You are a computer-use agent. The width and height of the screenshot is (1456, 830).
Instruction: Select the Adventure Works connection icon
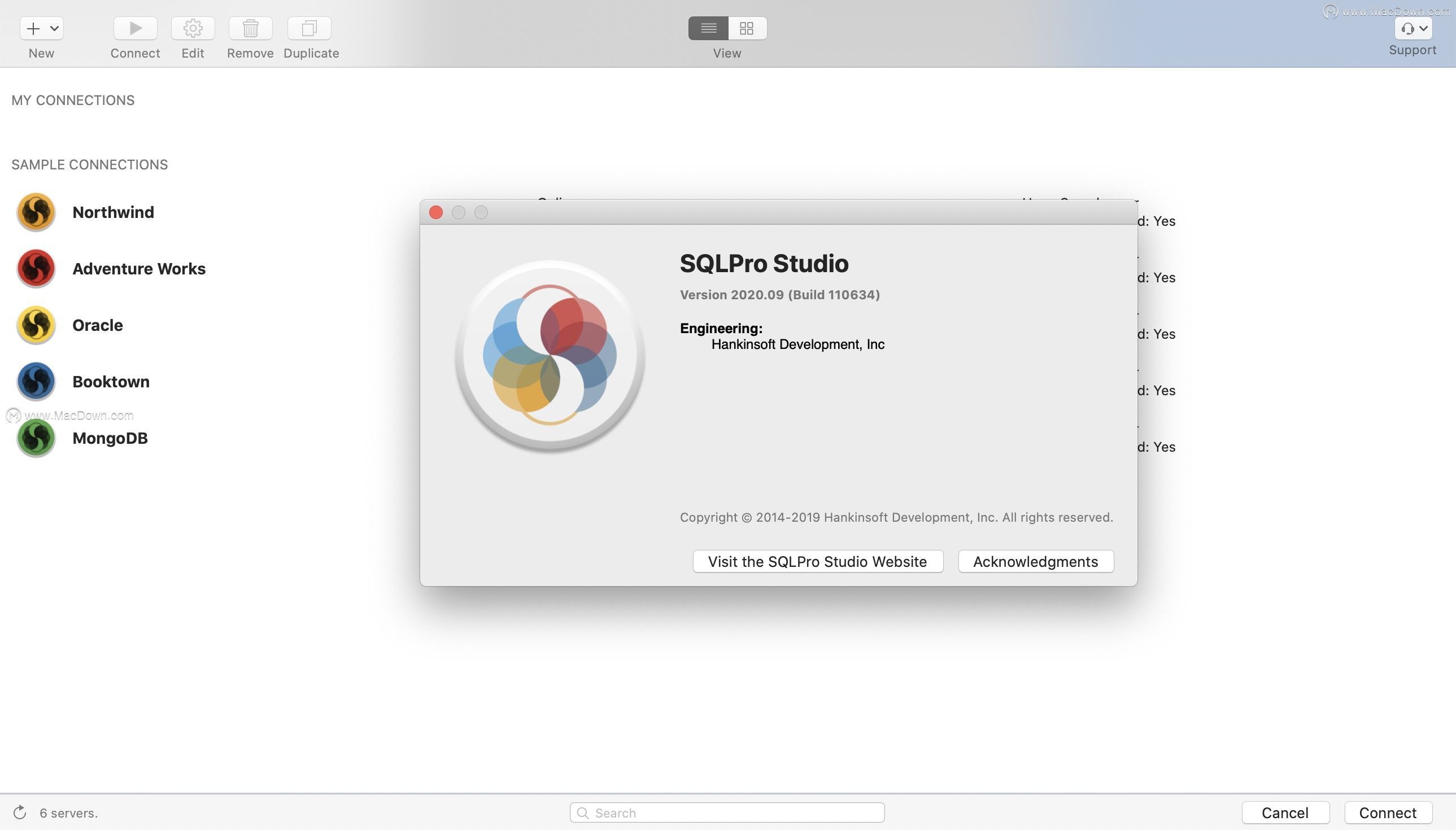pyautogui.click(x=36, y=269)
